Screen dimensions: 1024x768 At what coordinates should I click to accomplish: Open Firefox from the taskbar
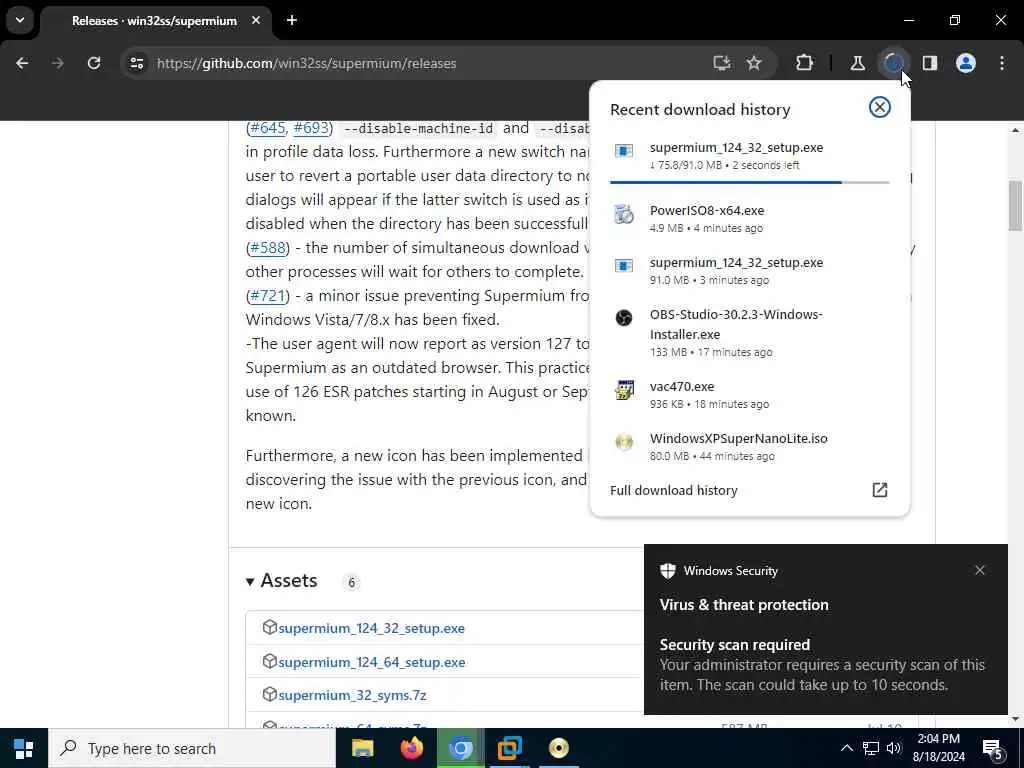click(411, 748)
